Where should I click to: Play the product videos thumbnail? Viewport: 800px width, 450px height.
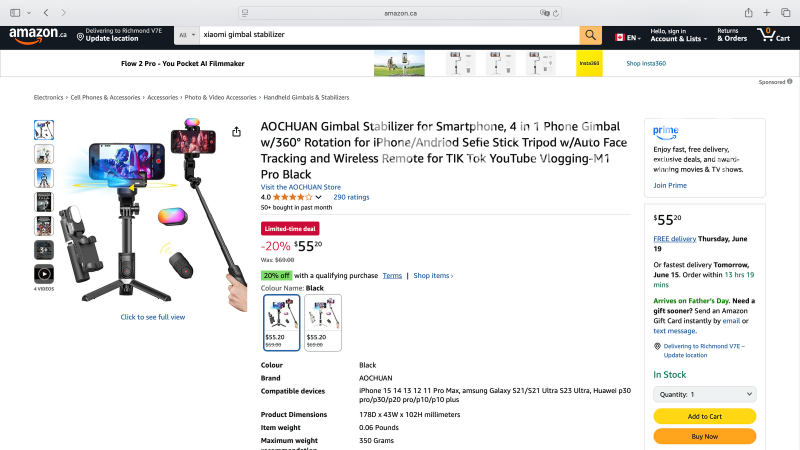[44, 273]
